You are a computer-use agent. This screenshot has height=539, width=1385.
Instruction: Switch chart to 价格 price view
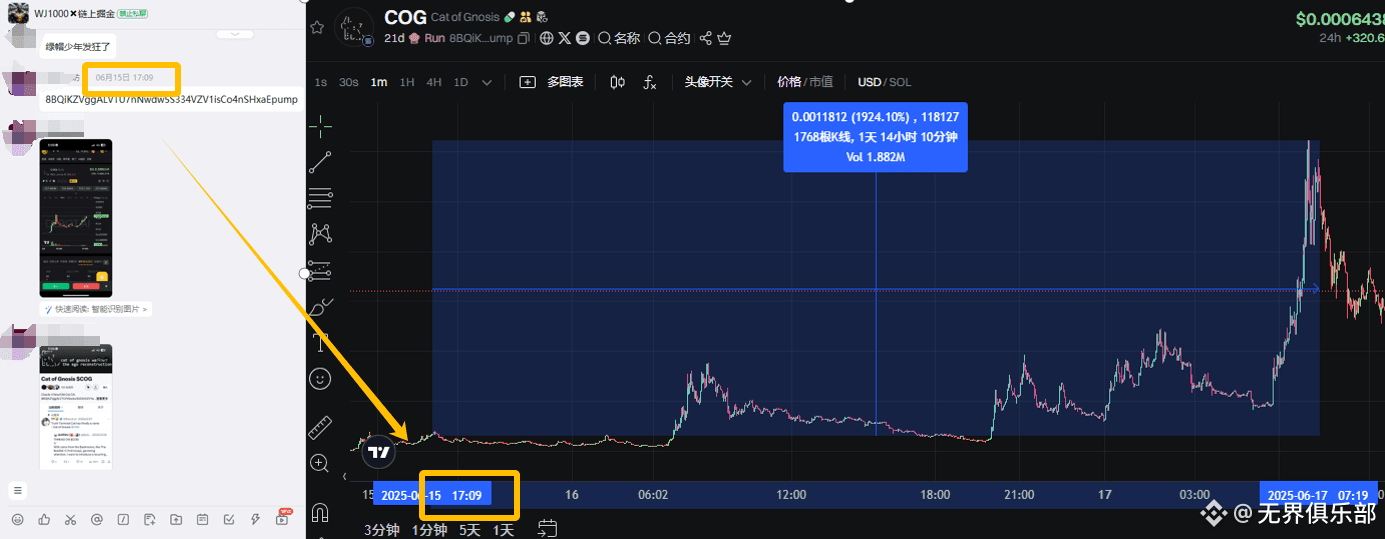click(789, 82)
